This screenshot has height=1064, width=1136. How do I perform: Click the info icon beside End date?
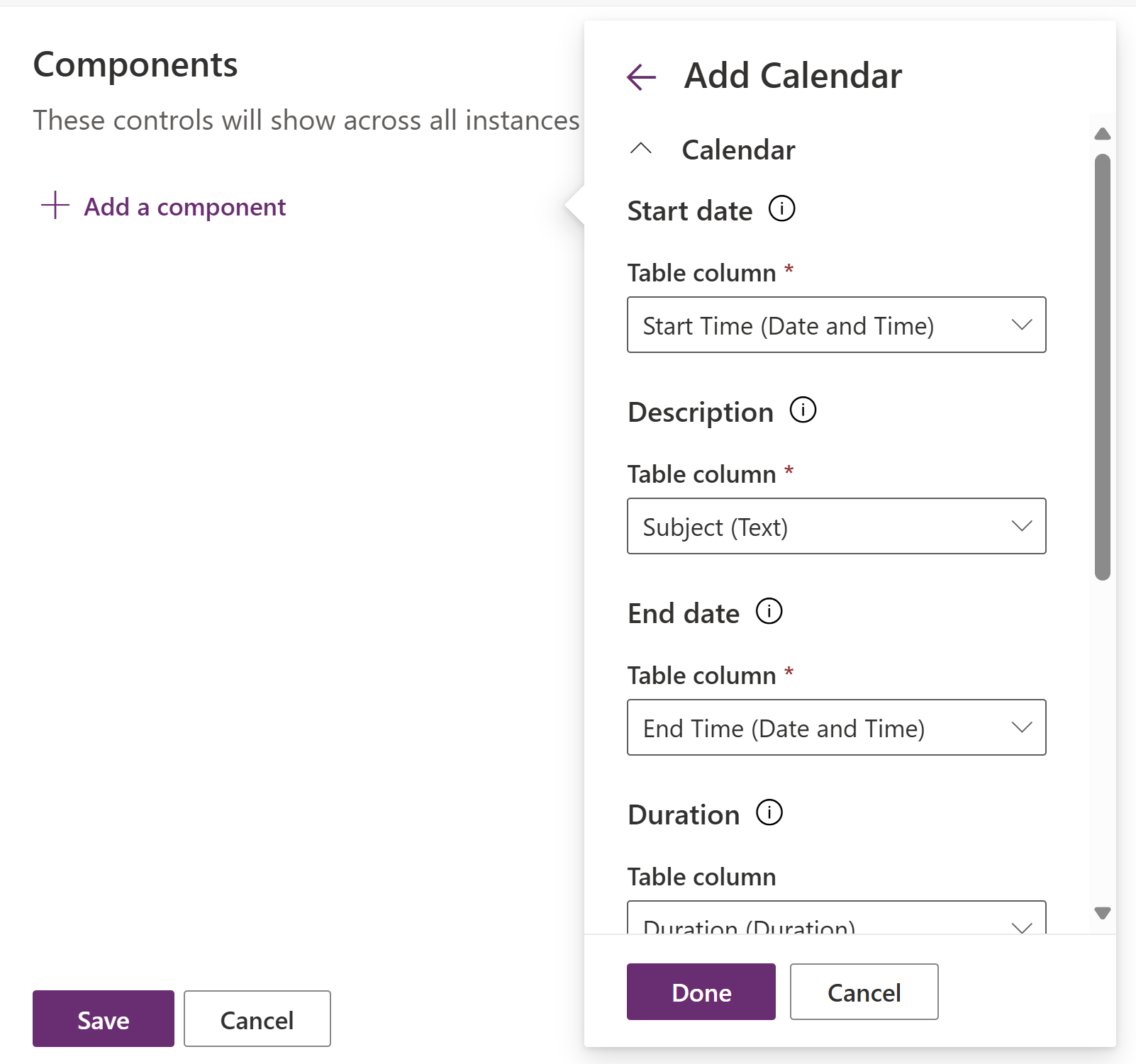click(x=768, y=611)
